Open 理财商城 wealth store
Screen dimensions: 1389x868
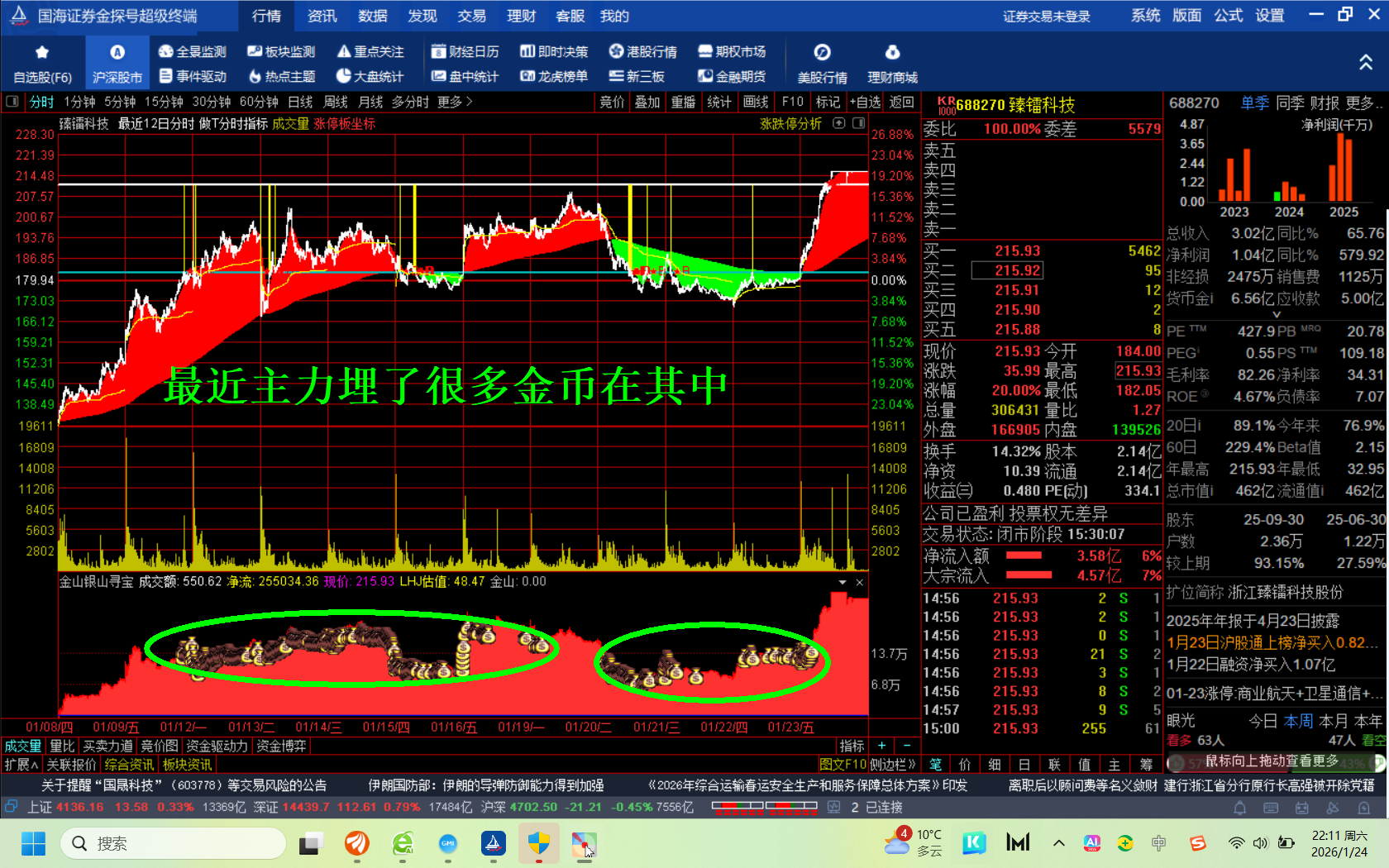(892, 64)
